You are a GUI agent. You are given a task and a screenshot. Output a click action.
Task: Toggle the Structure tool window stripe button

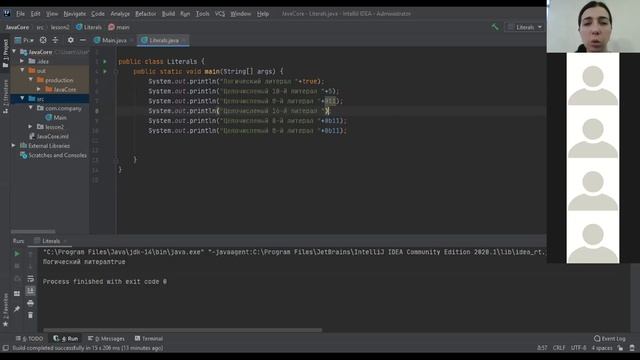point(5,97)
